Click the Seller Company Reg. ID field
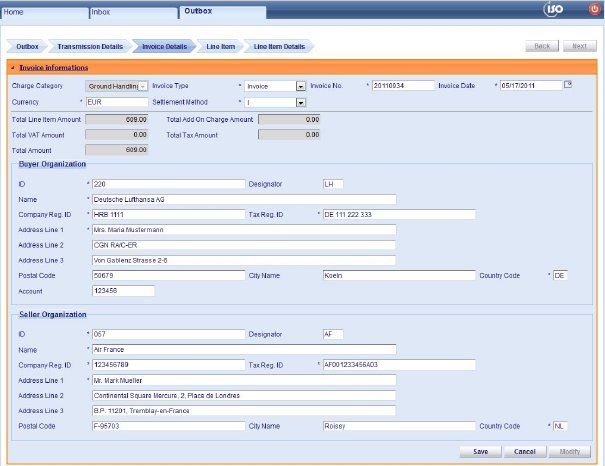 (x=169, y=365)
